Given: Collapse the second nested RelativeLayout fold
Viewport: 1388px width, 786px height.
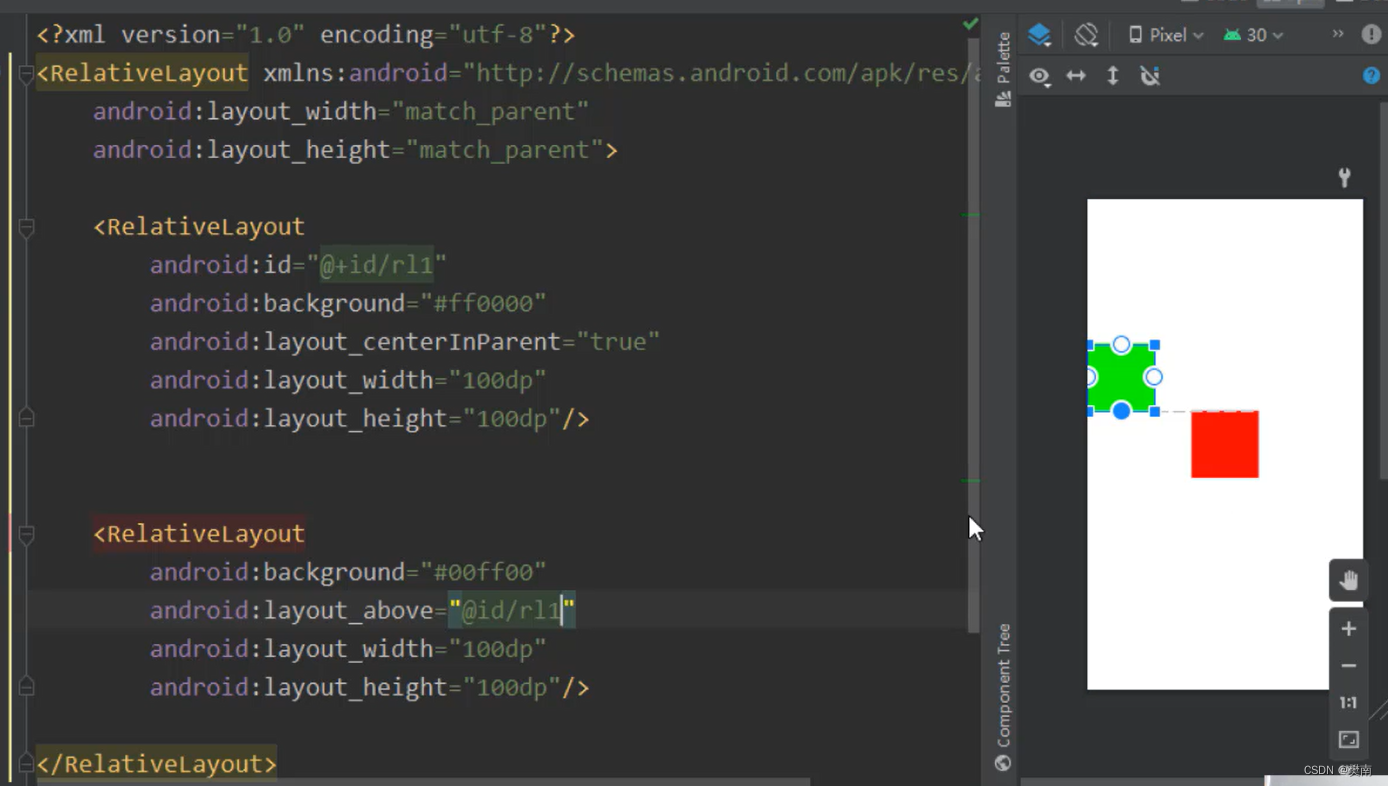Looking at the screenshot, I should (26, 534).
